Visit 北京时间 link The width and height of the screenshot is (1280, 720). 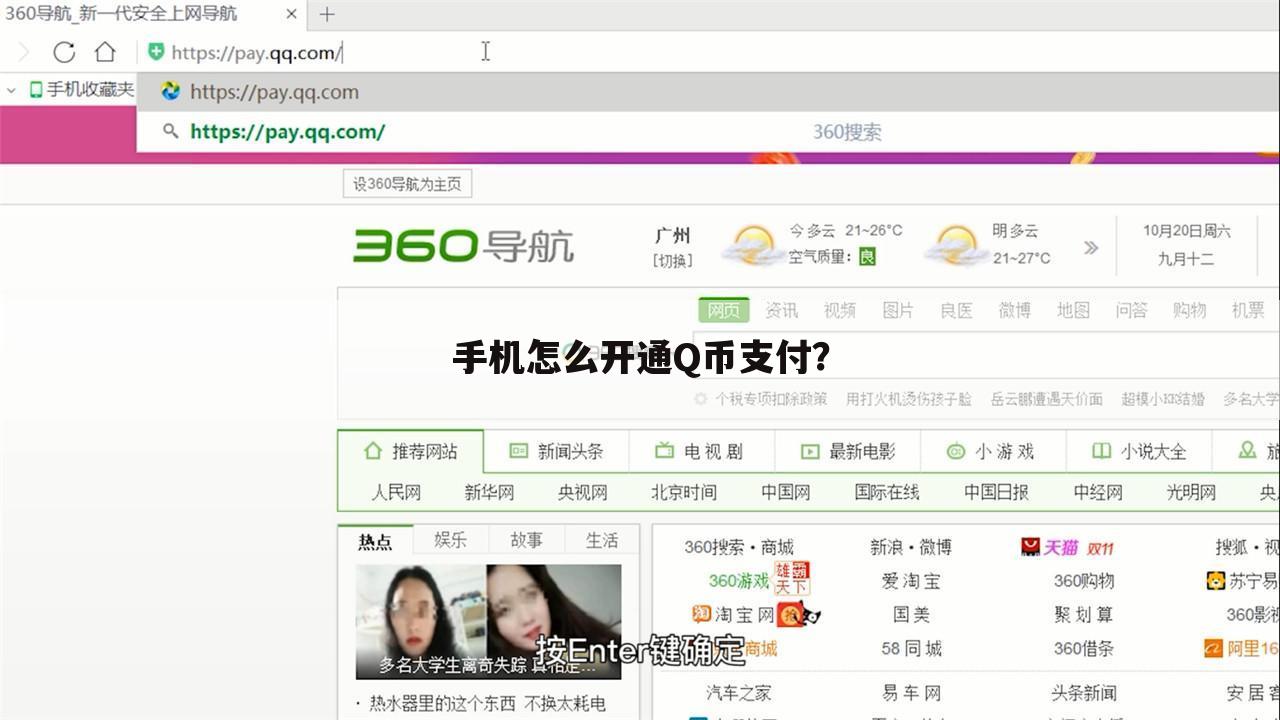684,492
